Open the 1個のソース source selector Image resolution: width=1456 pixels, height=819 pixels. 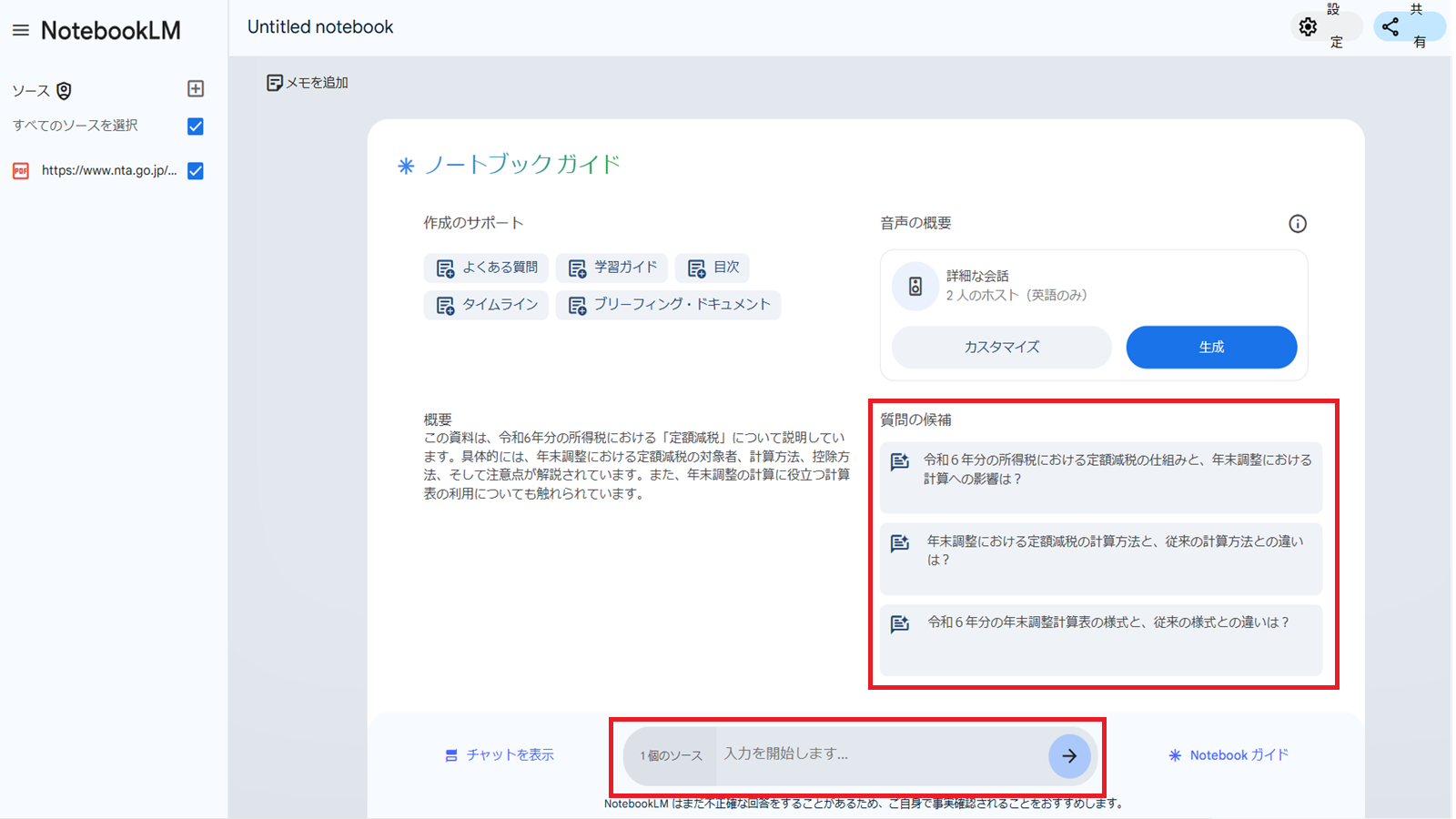tap(670, 754)
